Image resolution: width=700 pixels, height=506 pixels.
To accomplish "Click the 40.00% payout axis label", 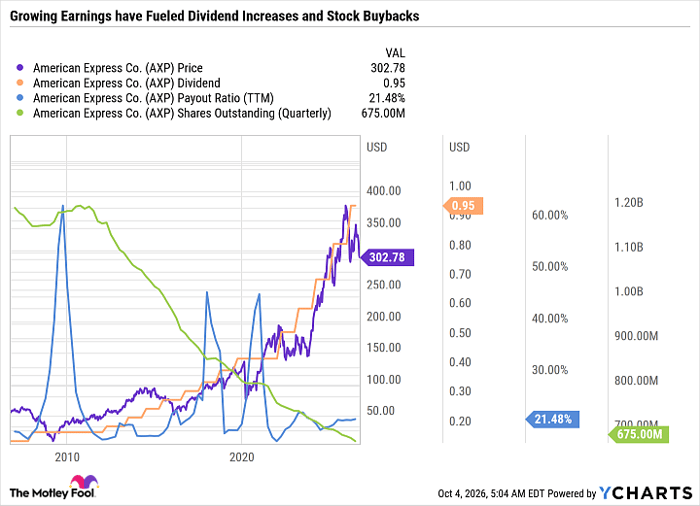I will [550, 318].
